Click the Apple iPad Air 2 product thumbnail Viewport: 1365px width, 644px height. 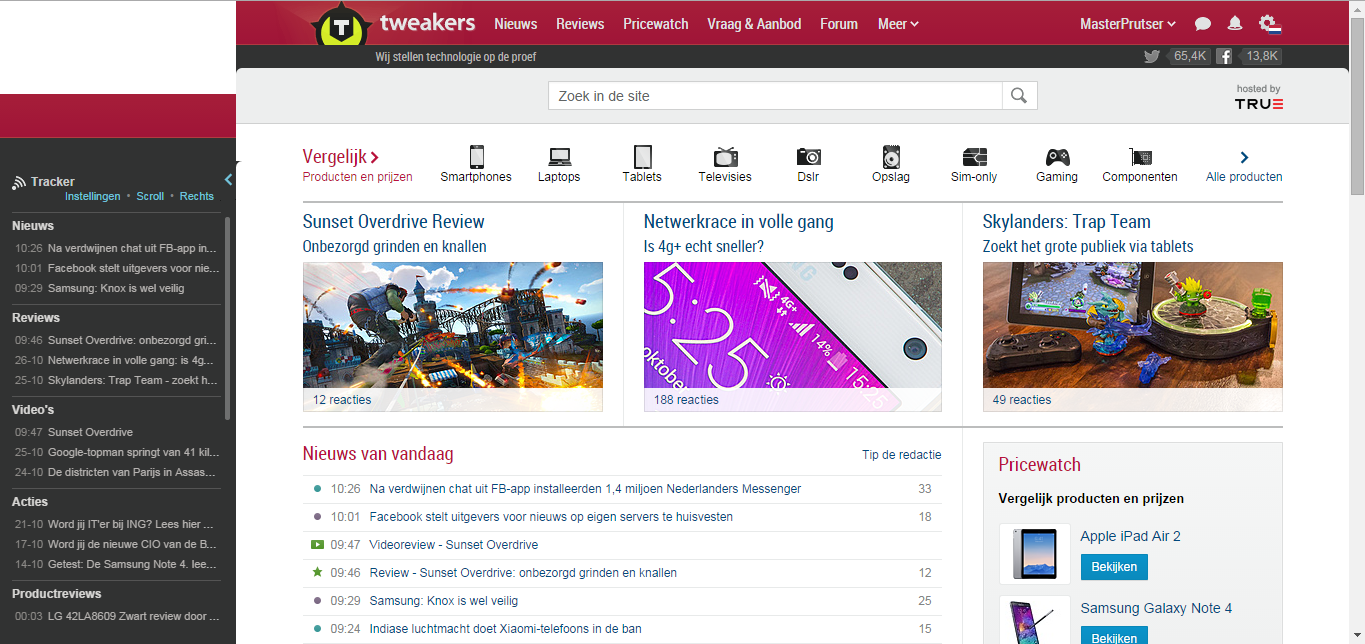(1034, 554)
